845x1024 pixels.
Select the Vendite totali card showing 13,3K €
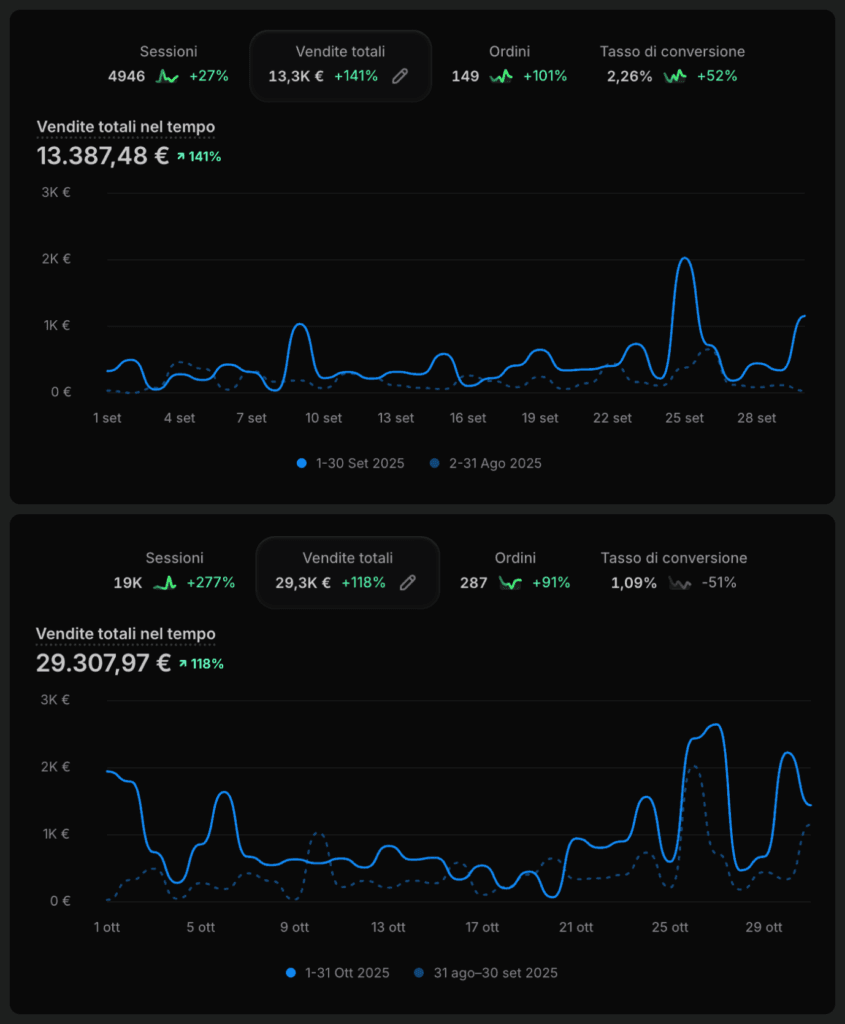[x=340, y=65]
